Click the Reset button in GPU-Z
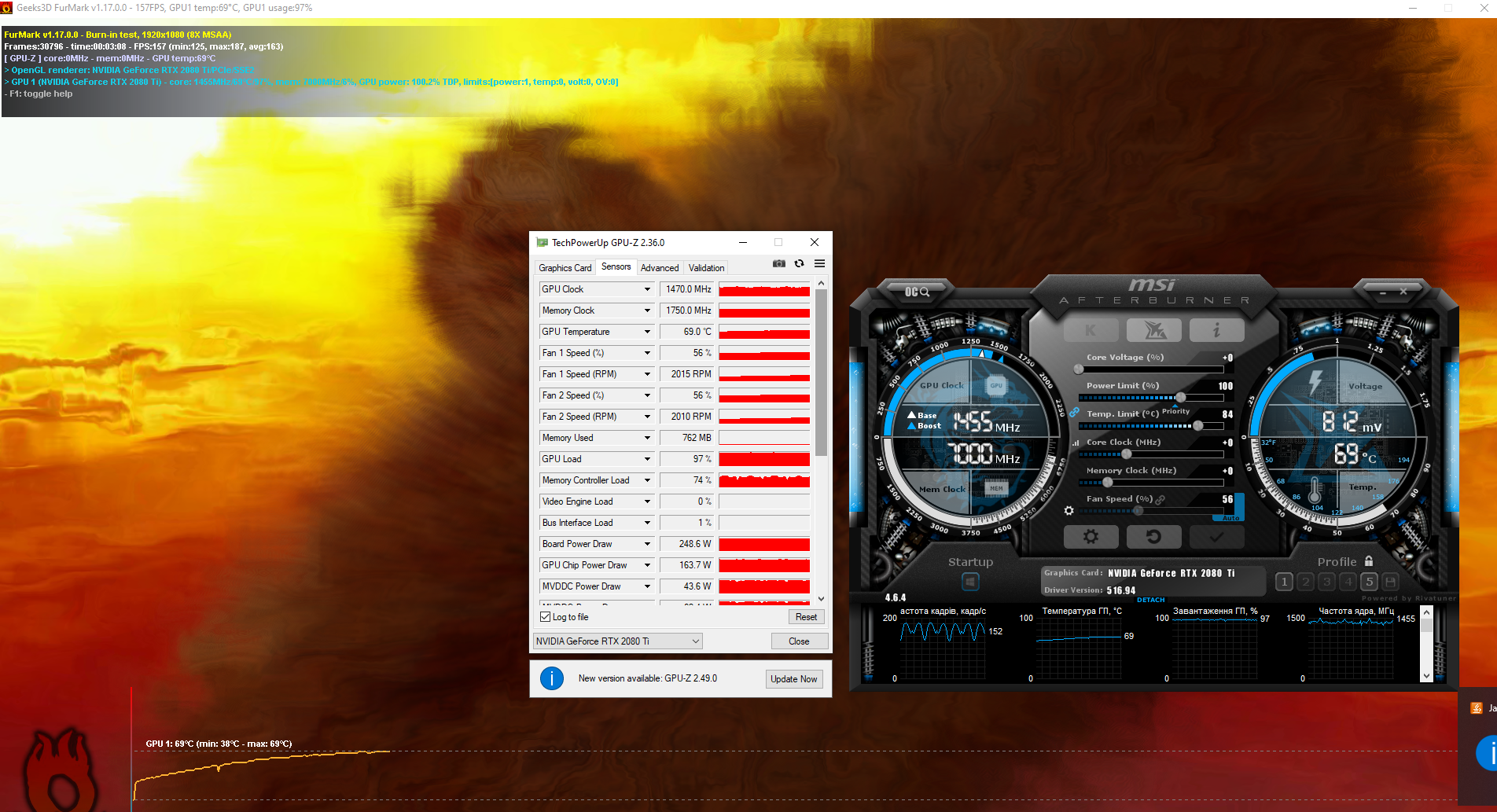 tap(806, 617)
